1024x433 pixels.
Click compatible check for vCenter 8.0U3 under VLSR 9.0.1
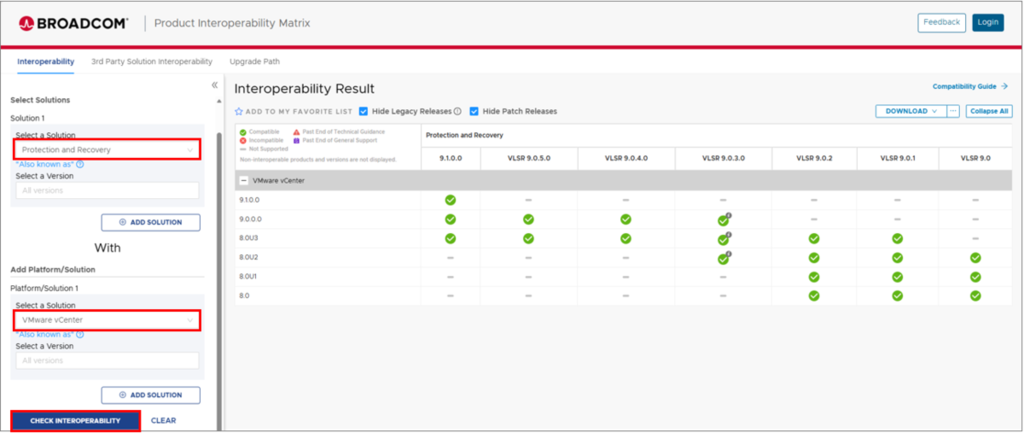897,238
